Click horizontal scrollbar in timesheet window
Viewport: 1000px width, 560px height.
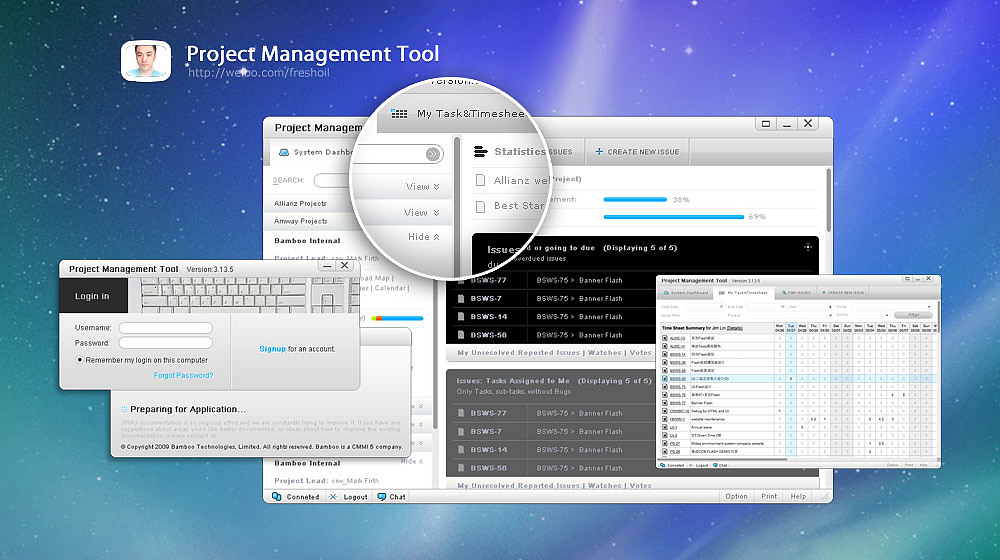click(723, 459)
